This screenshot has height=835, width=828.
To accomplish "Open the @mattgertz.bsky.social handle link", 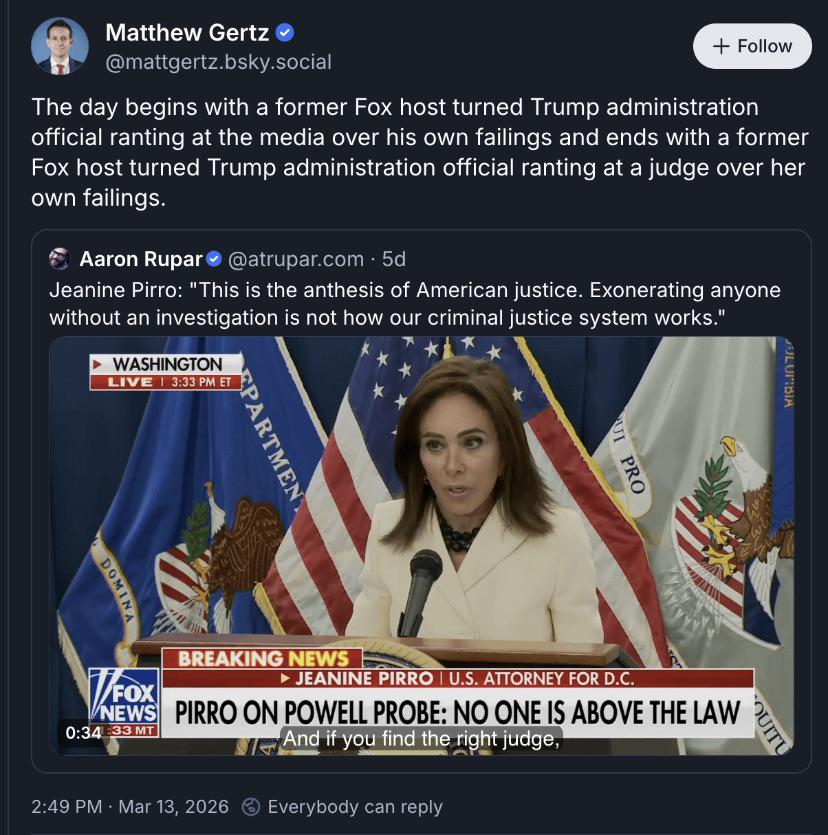I will [218, 62].
